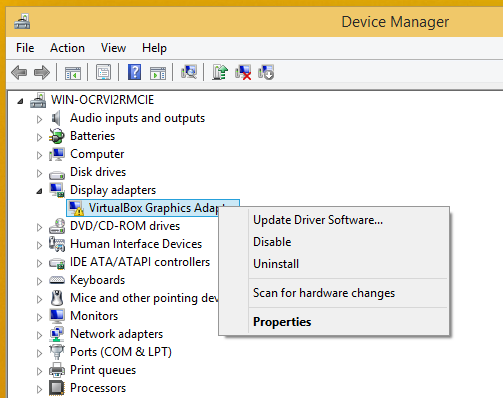The width and height of the screenshot is (503, 398).
Task: Collapse the Display adapters node
Action: click(x=39, y=191)
